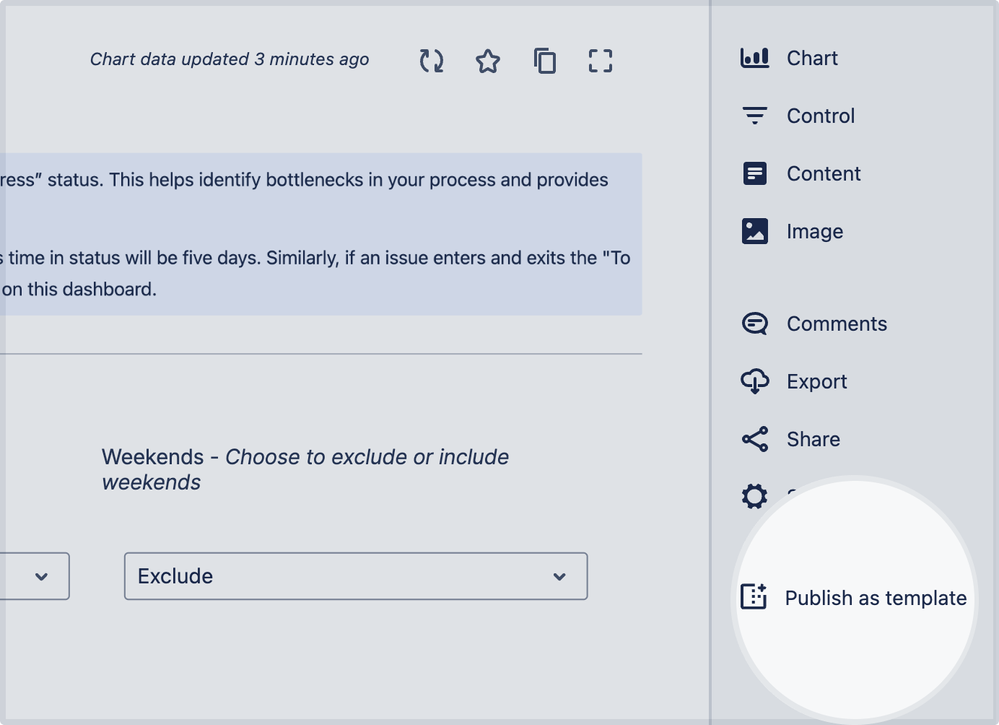Click the refresh chart data icon
The image size is (999, 725).
[x=431, y=61]
